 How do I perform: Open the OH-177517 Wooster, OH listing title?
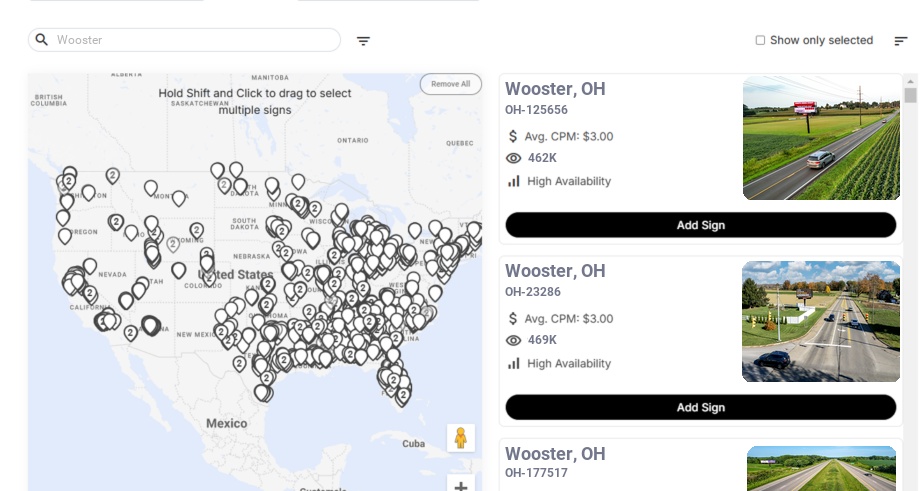point(555,454)
